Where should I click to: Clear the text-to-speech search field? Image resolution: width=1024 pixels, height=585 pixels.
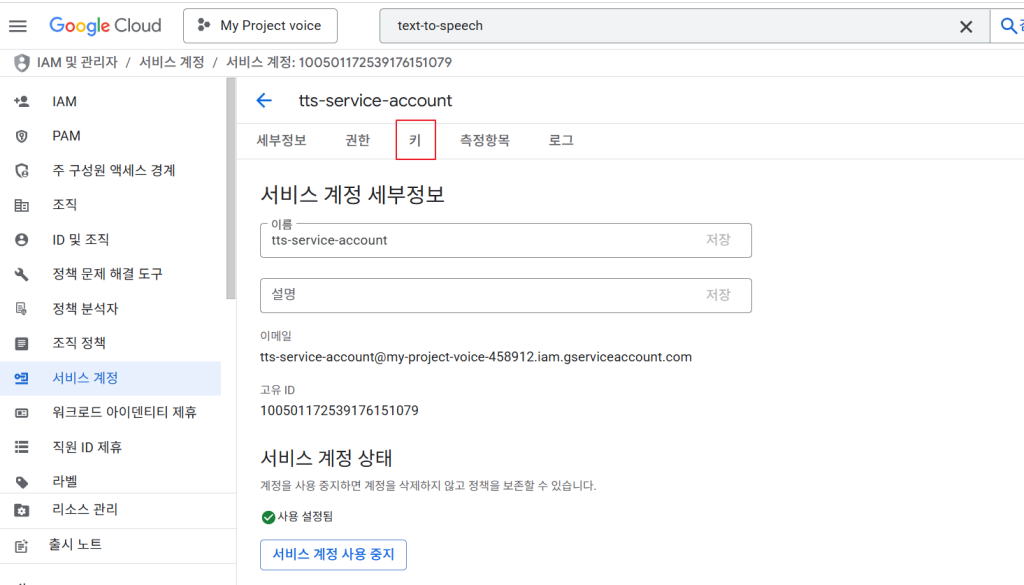966,27
